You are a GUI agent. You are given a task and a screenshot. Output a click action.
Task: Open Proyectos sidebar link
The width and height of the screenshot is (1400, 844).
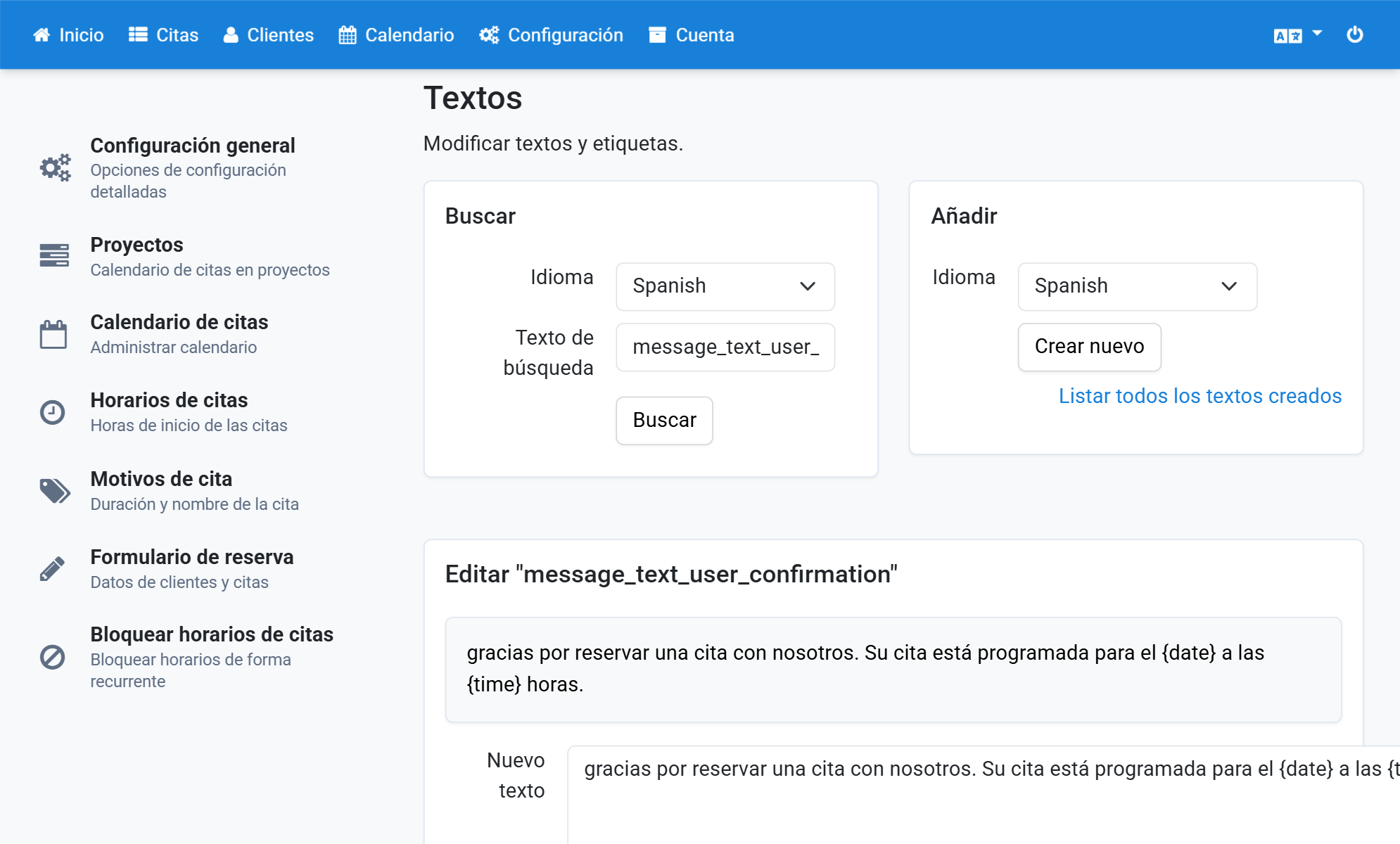point(136,245)
